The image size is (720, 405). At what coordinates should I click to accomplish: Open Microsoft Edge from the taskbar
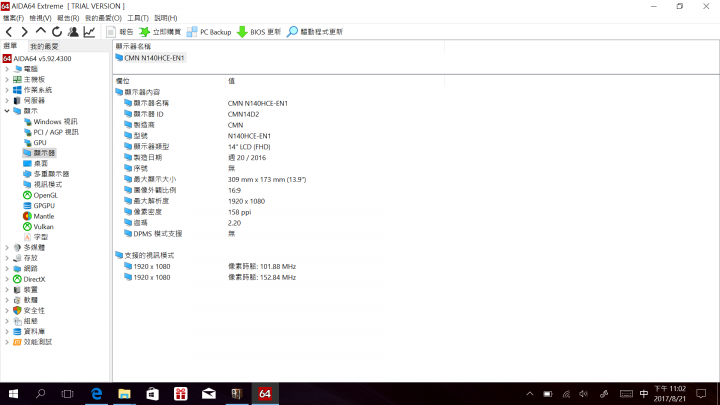point(96,394)
